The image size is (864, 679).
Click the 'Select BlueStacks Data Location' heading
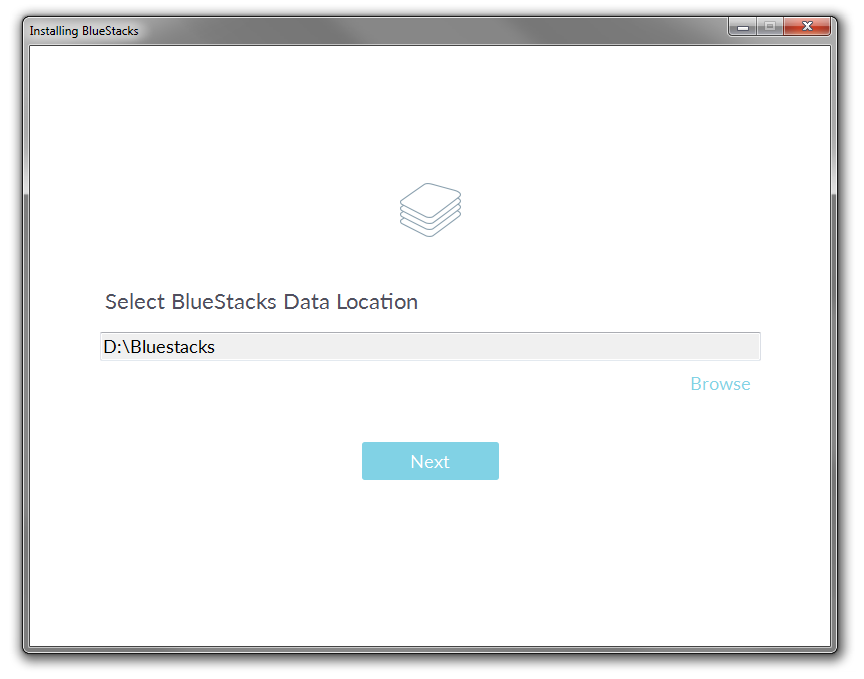(261, 302)
